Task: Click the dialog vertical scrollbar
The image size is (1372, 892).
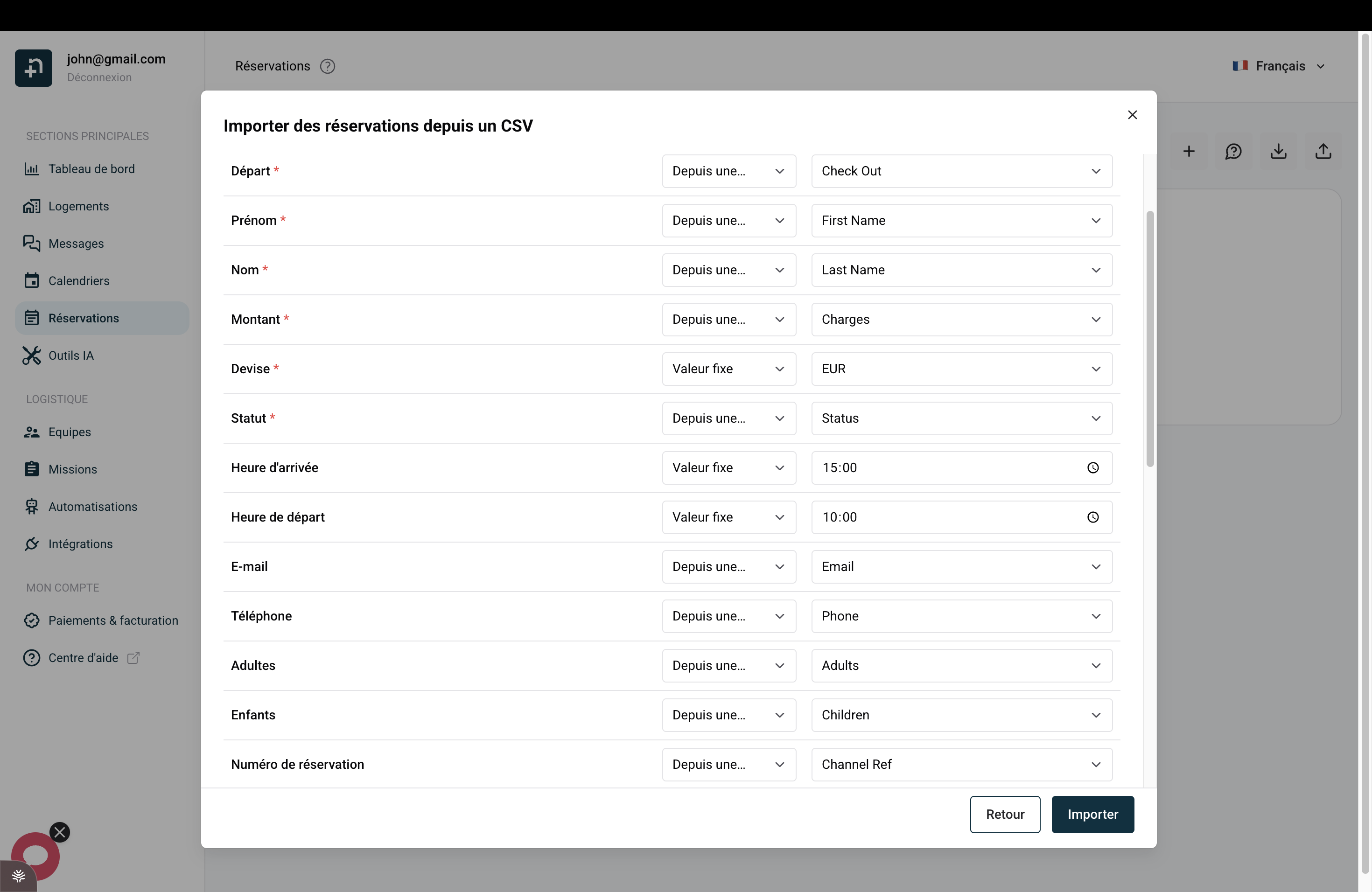Action: (1150, 339)
